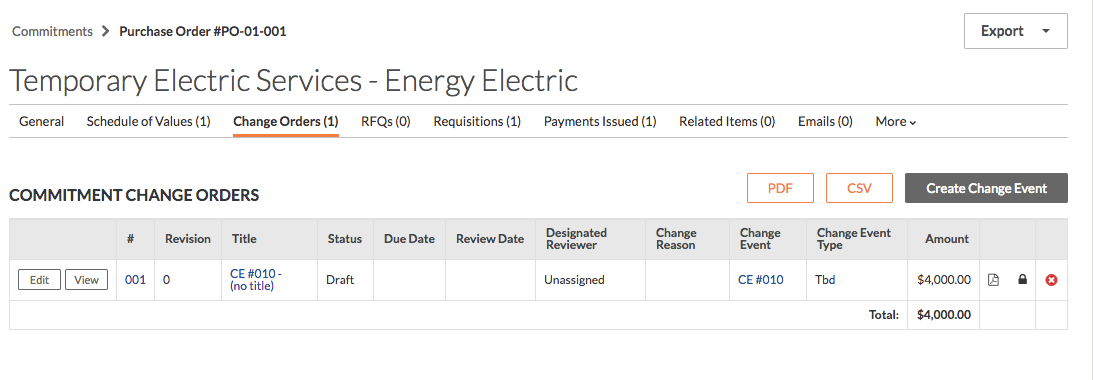Viewport: 1093px width, 380px height.
Task: Click the Commitments breadcrumb link
Action: (x=52, y=31)
